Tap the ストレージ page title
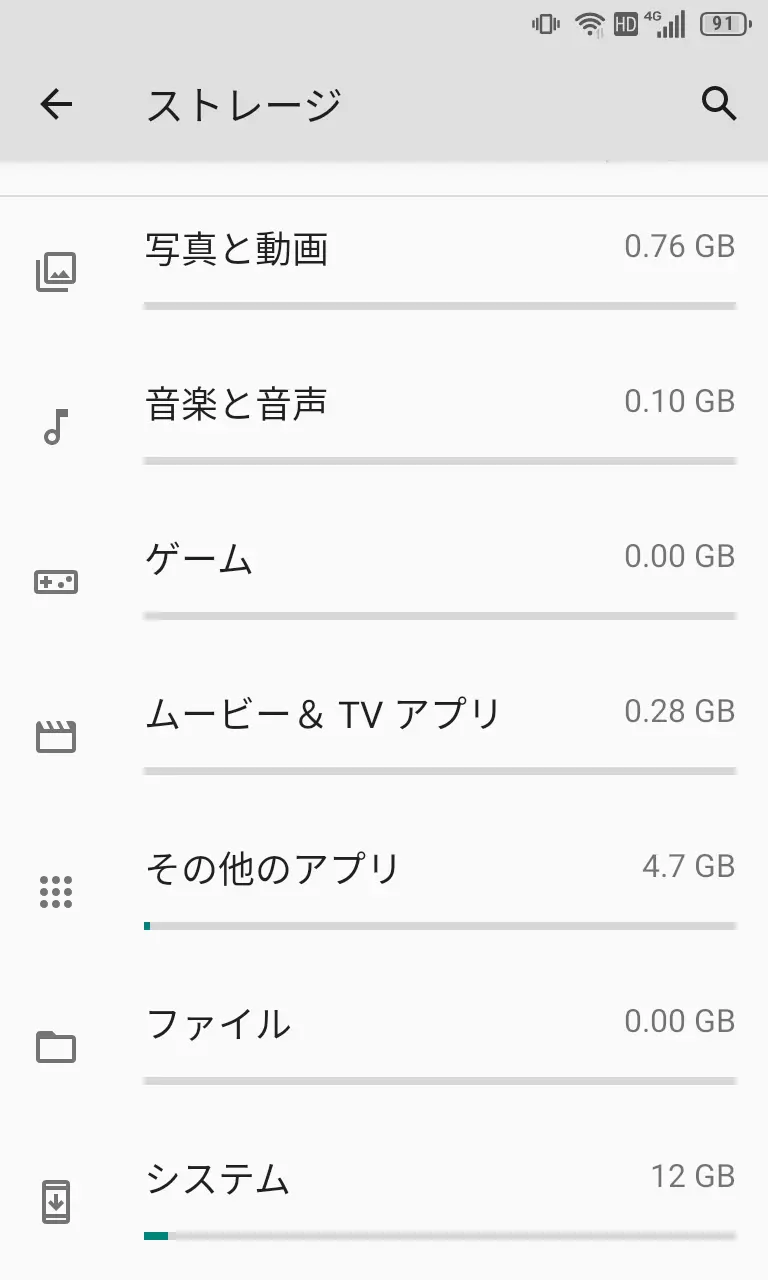Viewport: 768px width, 1280px height. click(x=244, y=105)
